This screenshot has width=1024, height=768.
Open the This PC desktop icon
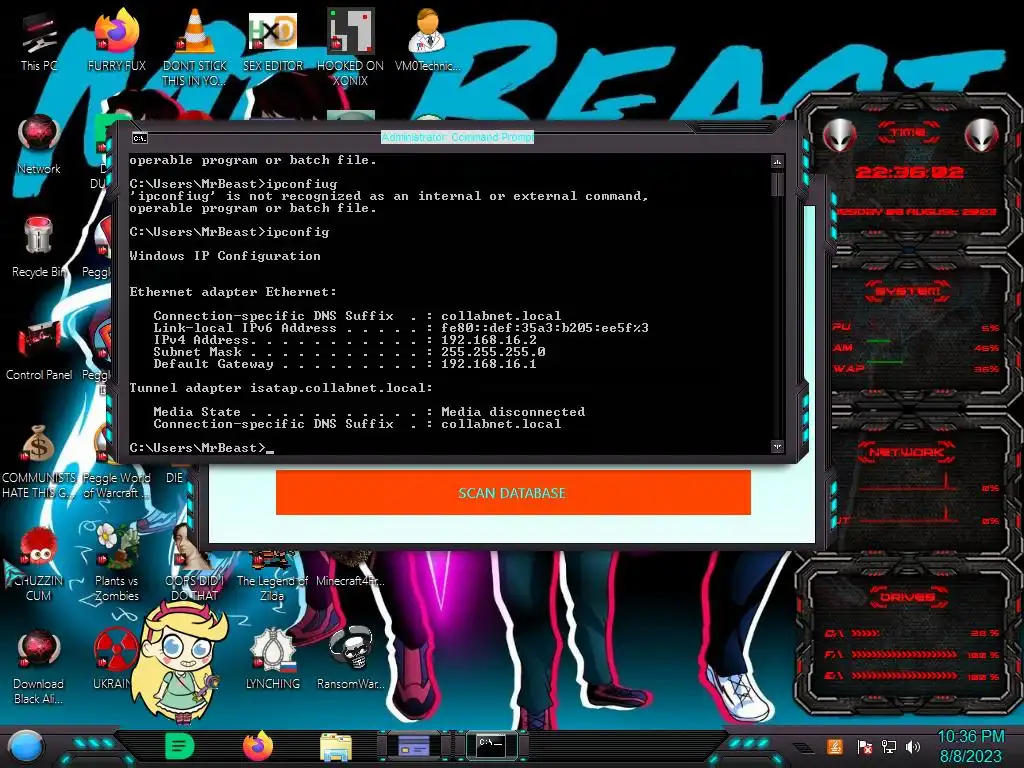point(39,40)
